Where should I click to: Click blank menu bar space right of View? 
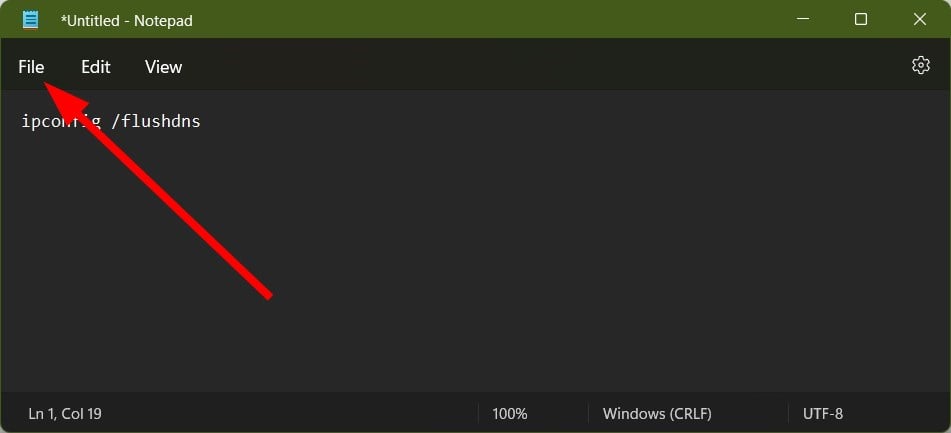[x=546, y=67]
